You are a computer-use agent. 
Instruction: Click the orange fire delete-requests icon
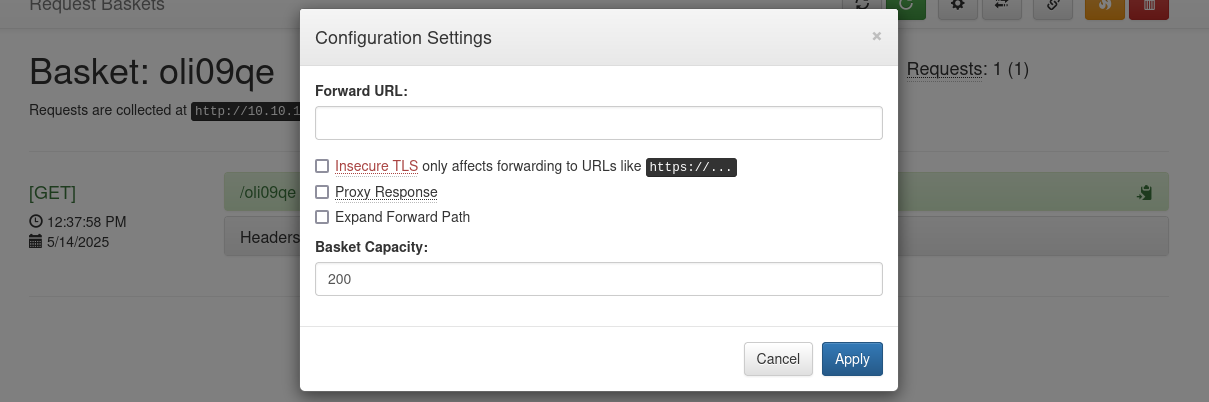(x=1105, y=7)
